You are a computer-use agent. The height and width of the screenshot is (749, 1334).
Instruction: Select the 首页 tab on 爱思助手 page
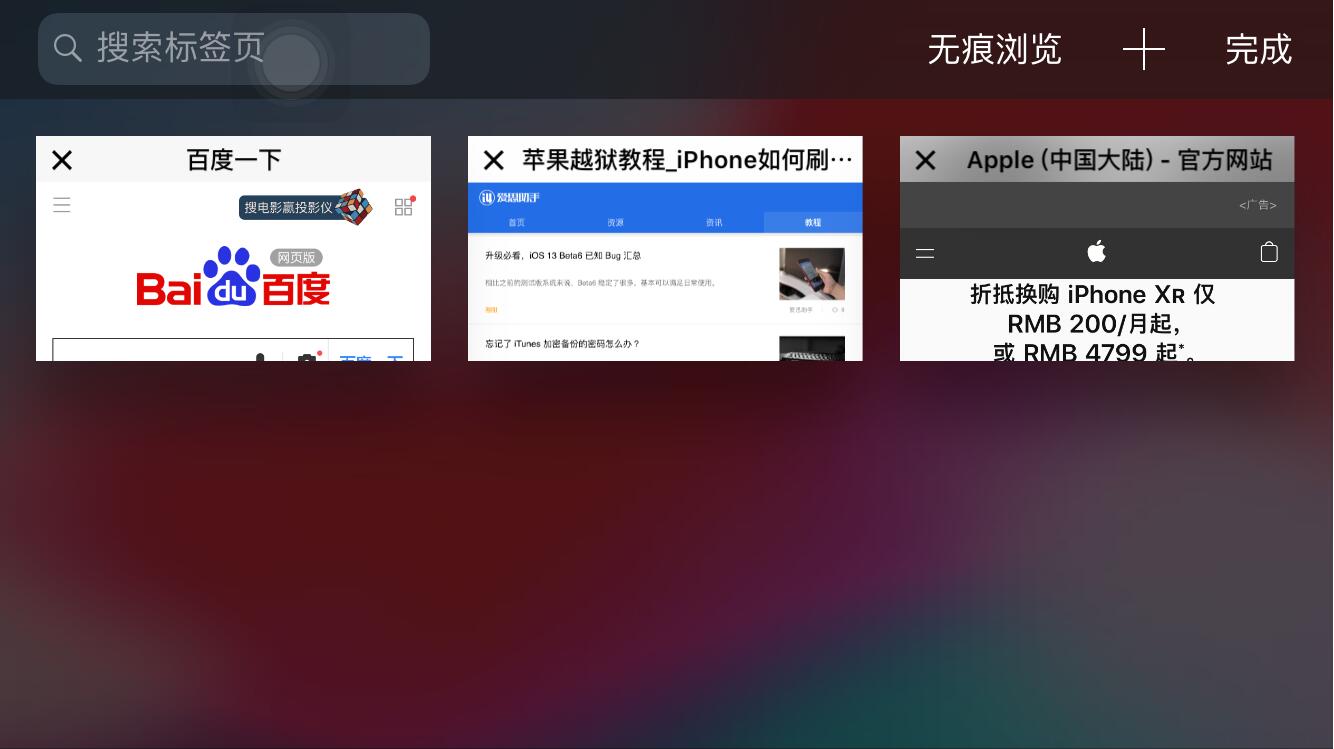[517, 222]
